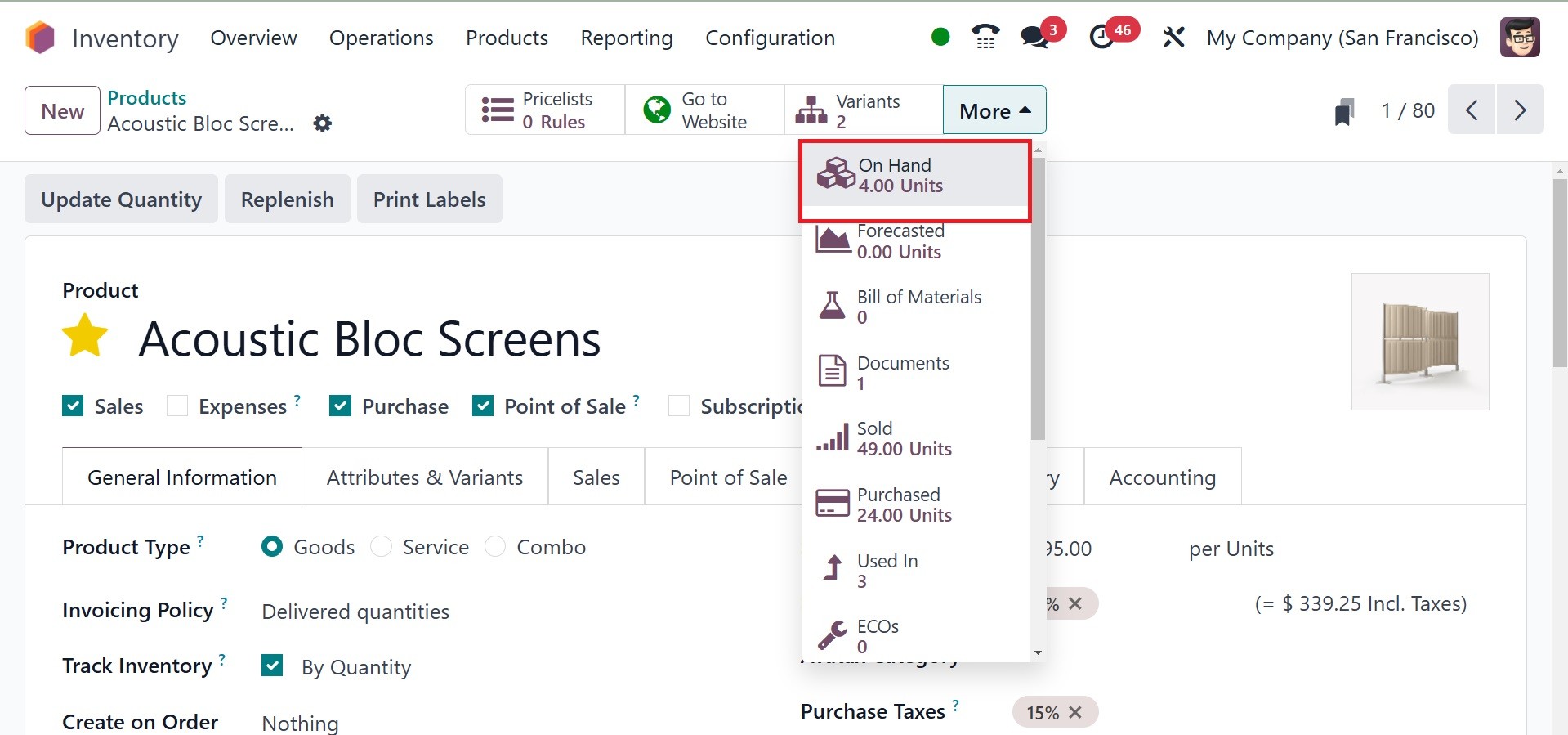Edit the Acoustic Bloc Screens product name
Viewport: 1568px width, 735px height.
click(x=370, y=338)
